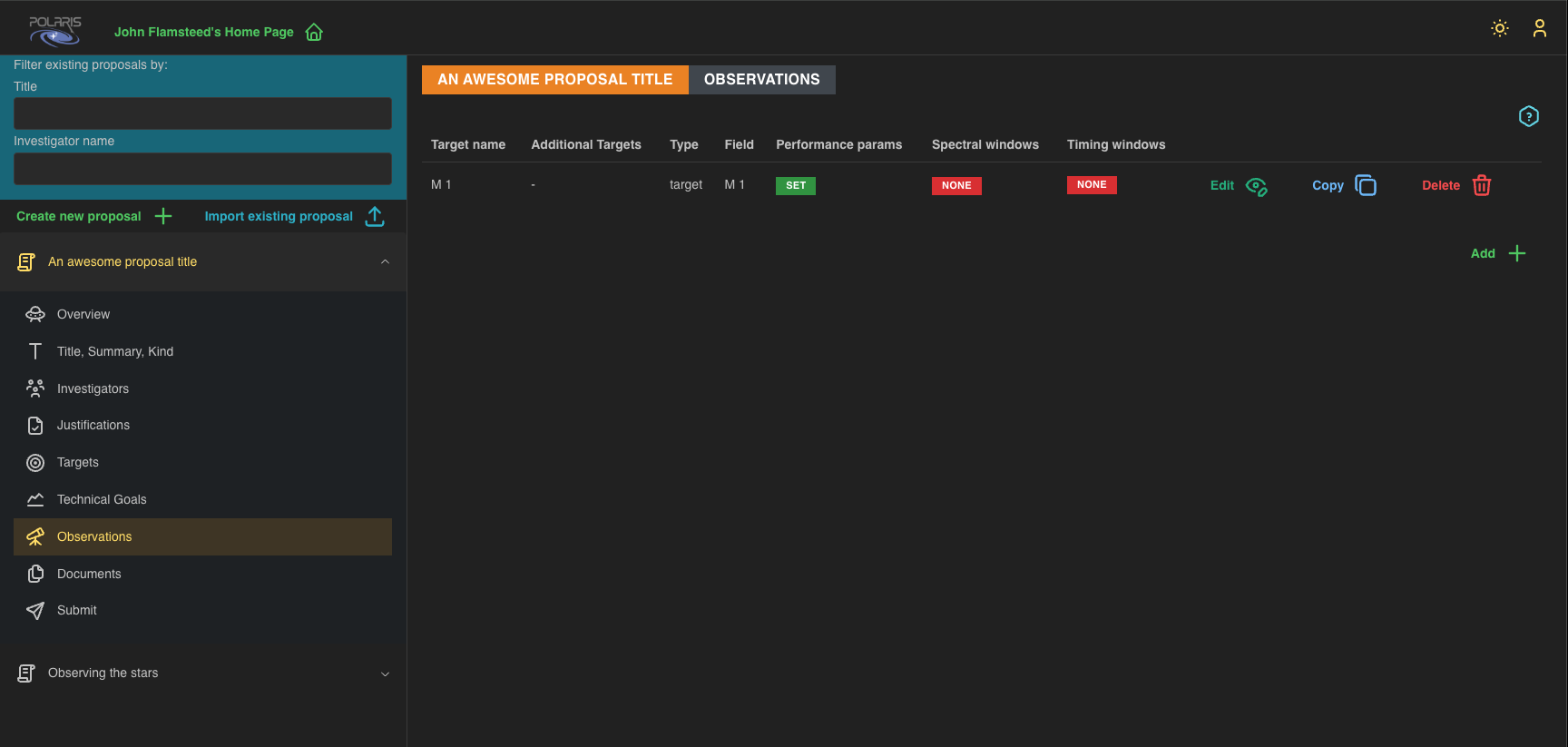Click the home icon beside John Flamsteed's Home Page
1568x747 pixels.
pyautogui.click(x=314, y=33)
